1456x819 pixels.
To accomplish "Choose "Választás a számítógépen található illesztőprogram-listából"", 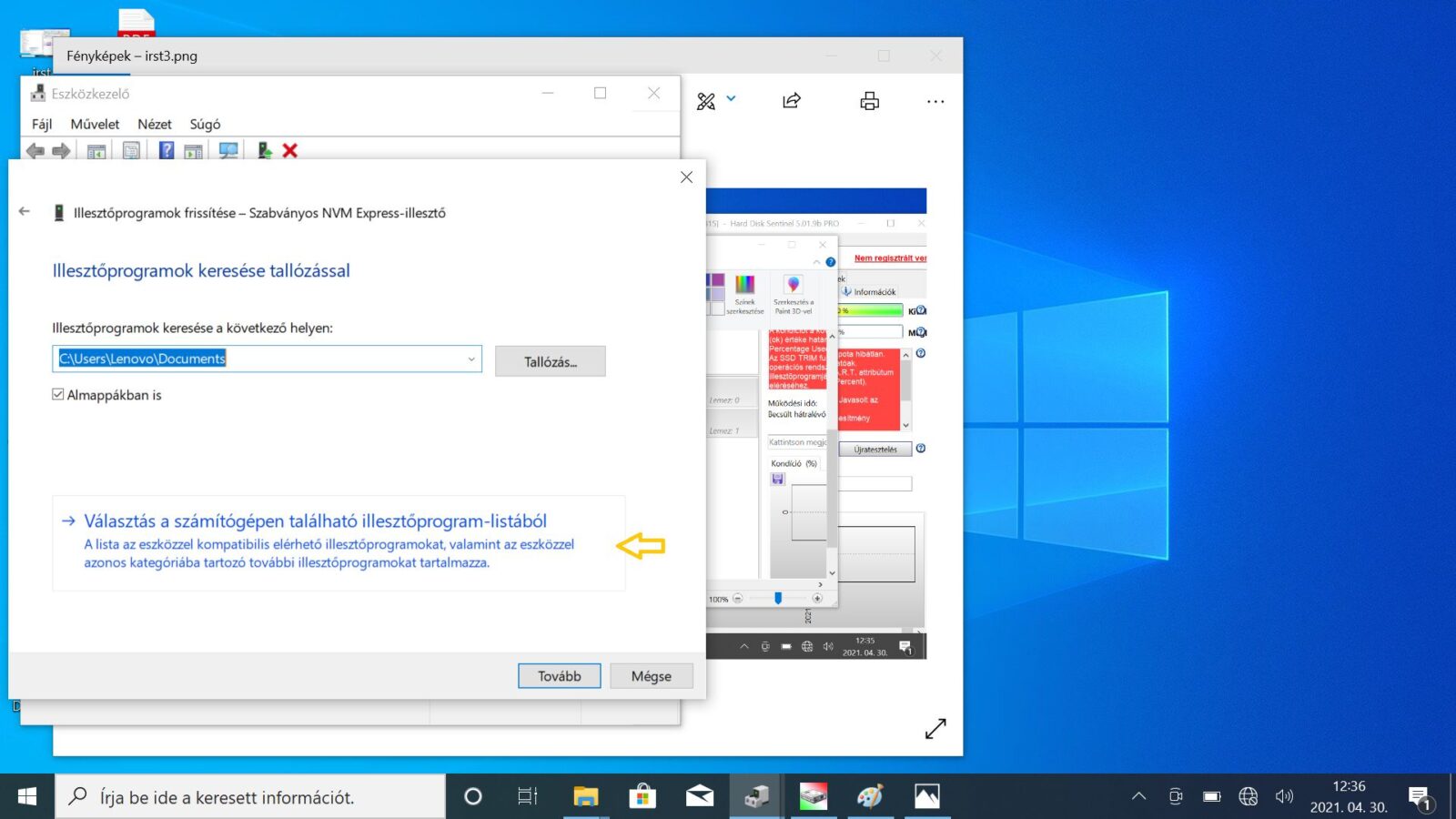I will (315, 521).
